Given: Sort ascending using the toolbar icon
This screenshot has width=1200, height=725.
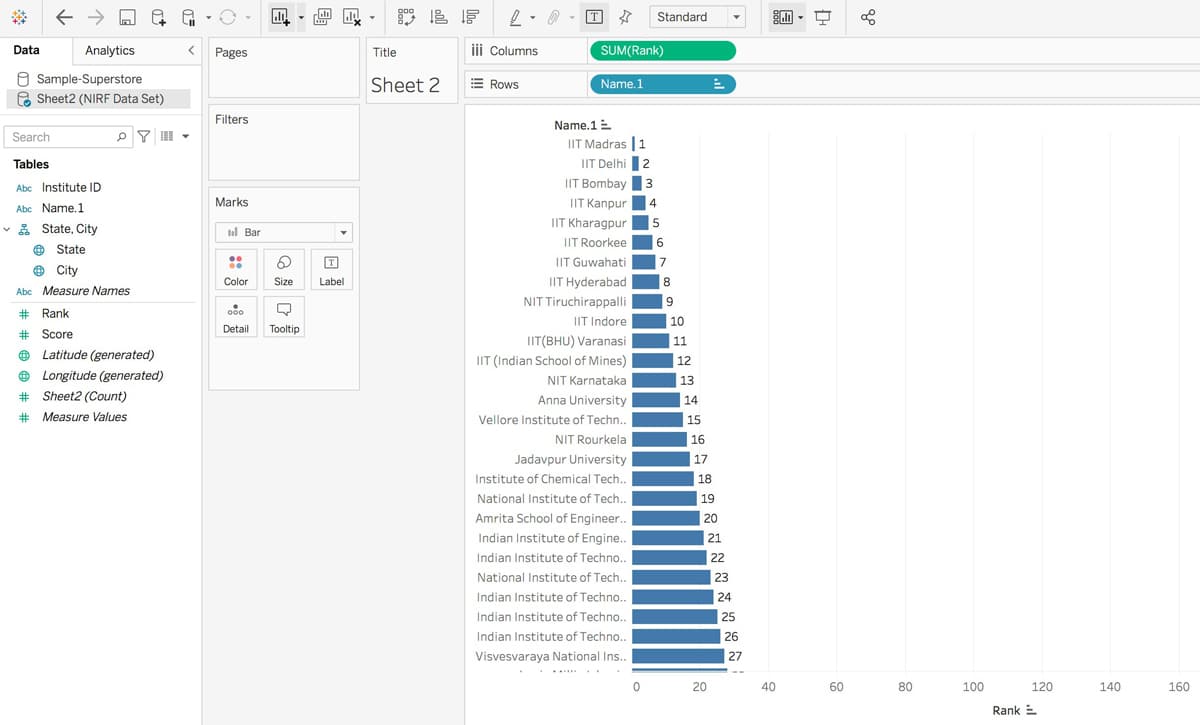Looking at the screenshot, I should click(x=438, y=17).
